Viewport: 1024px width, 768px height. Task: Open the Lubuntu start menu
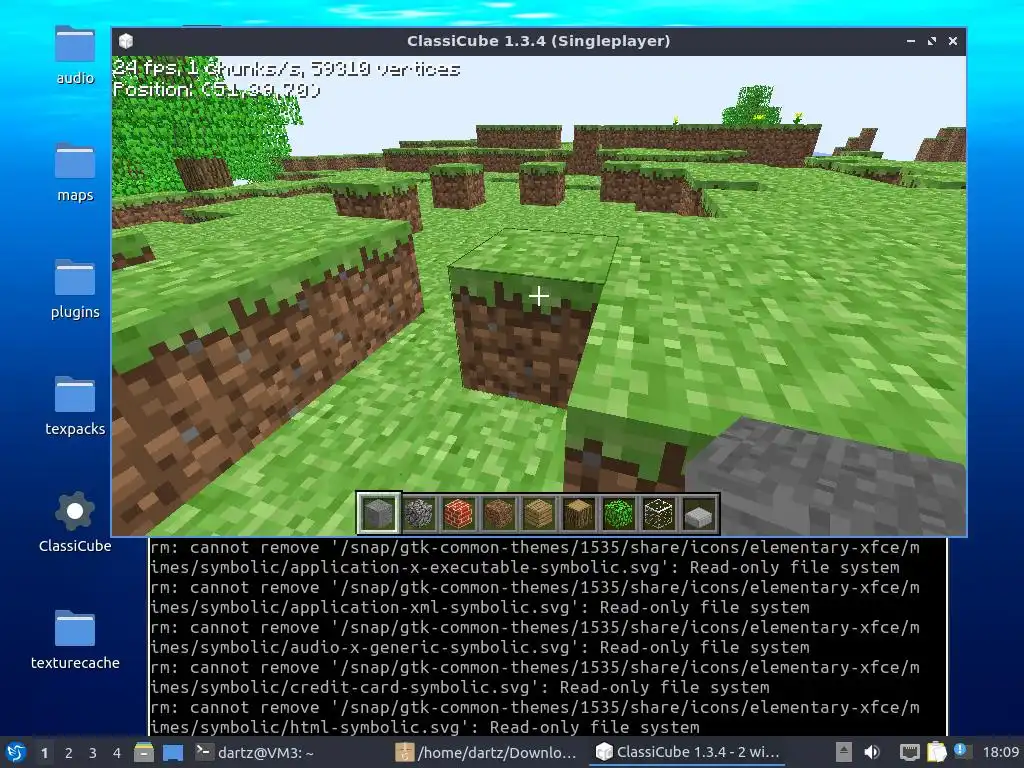pyautogui.click(x=15, y=753)
